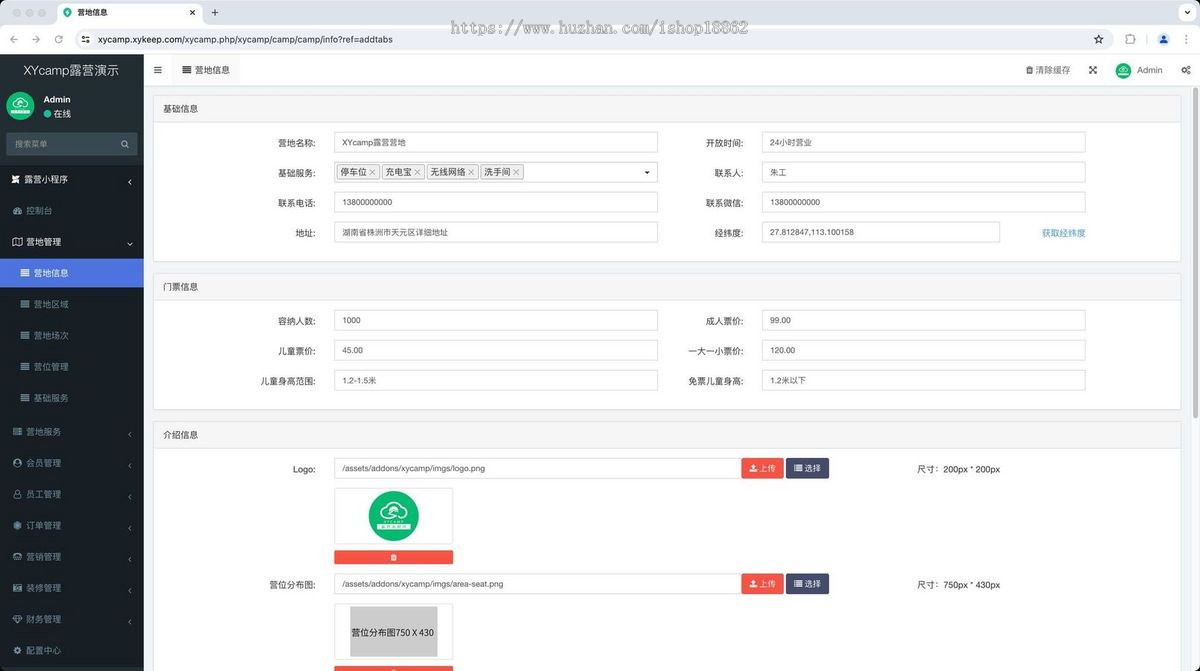Remove the 停车位 service tag
The height and width of the screenshot is (671, 1200).
(x=373, y=173)
